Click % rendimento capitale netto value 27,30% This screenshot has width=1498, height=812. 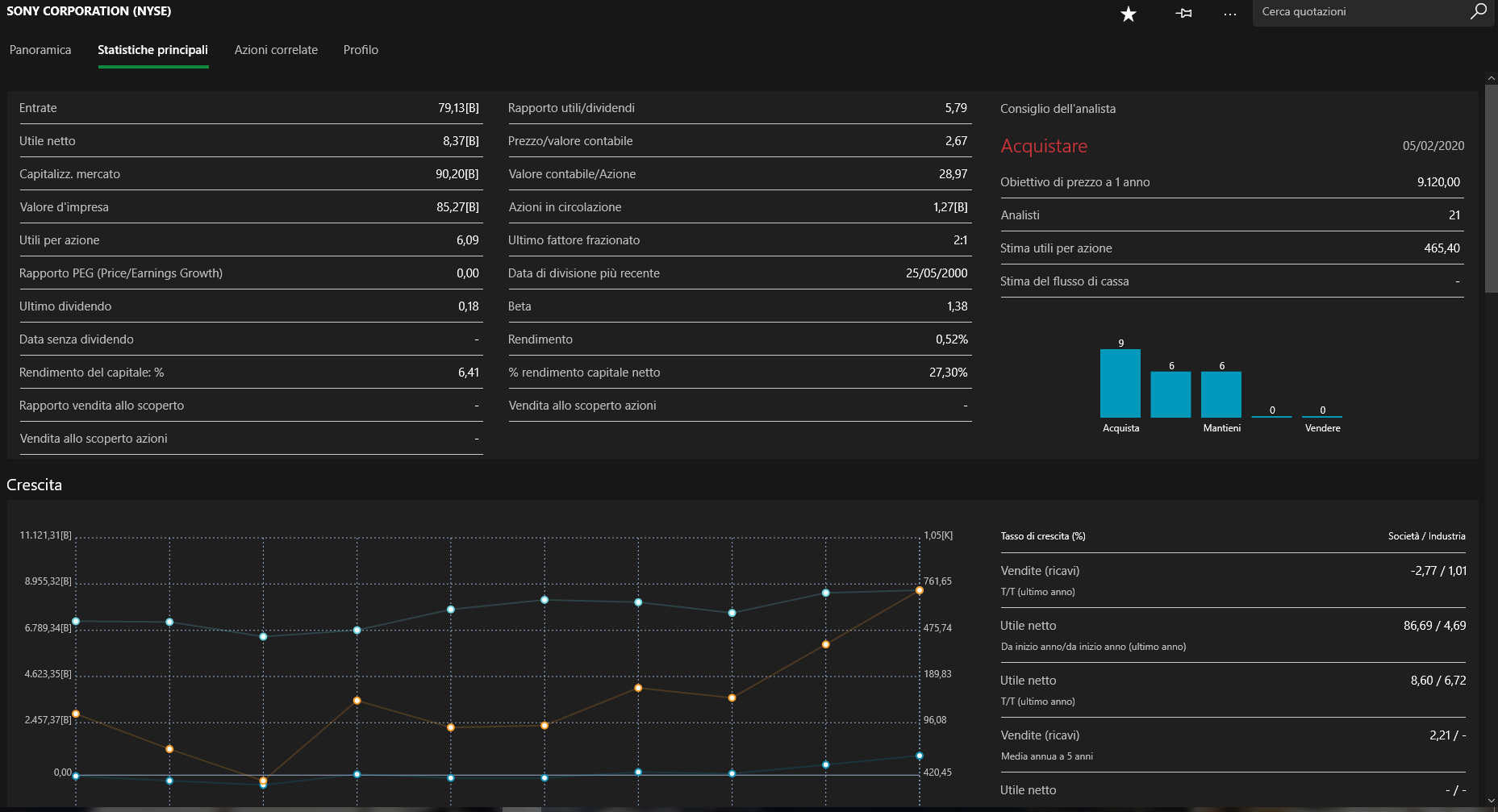pyautogui.click(x=948, y=373)
